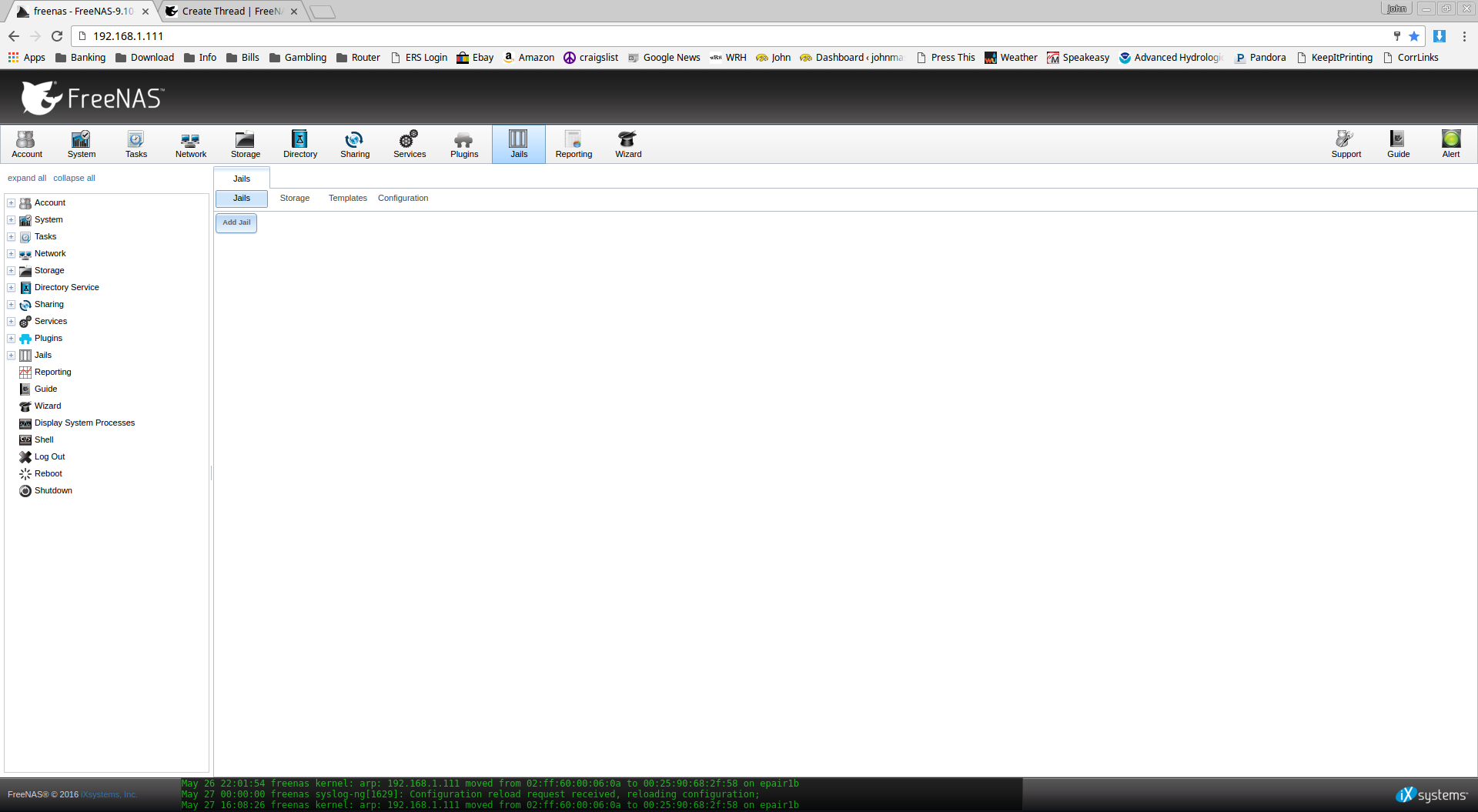Switch to the Storage sub-tab

295,199
